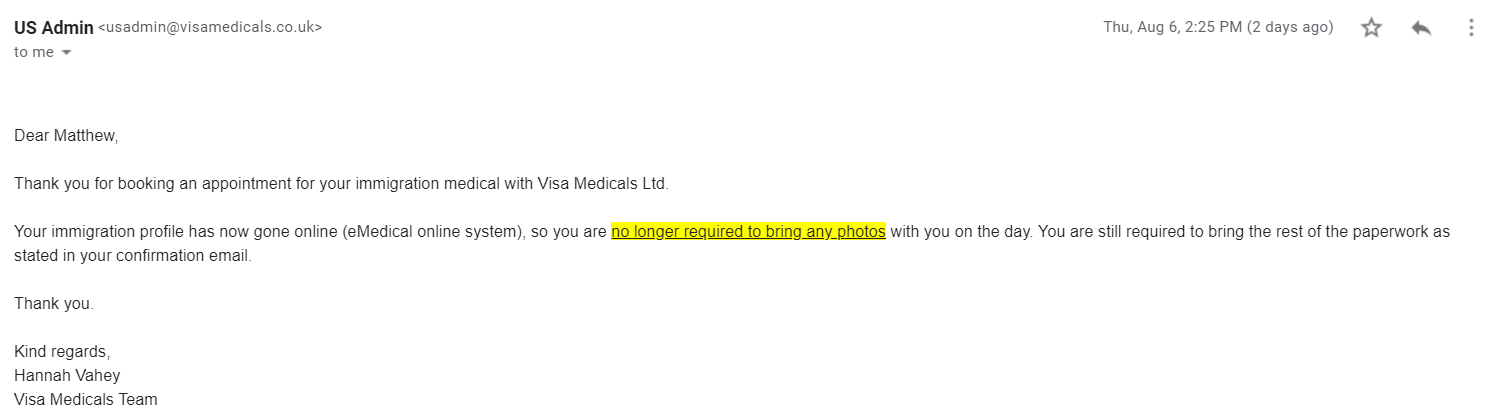The height and width of the screenshot is (416, 1510).
Task: Click the yellow highlighted "no longer required" text
Action: click(748, 232)
